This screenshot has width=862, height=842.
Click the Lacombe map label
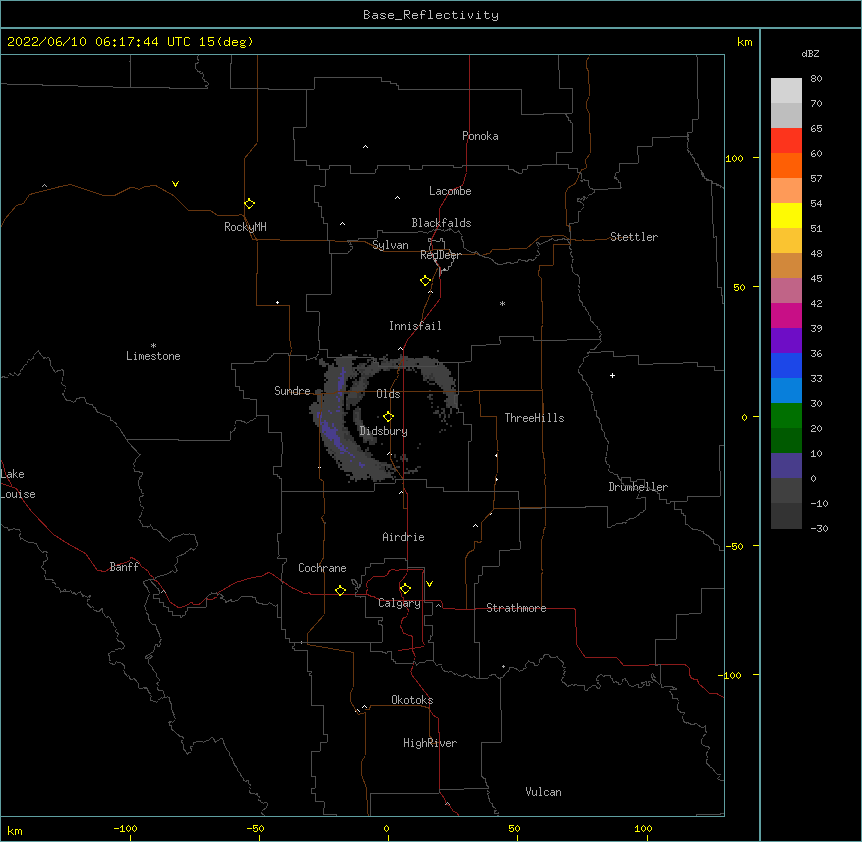coord(450,191)
